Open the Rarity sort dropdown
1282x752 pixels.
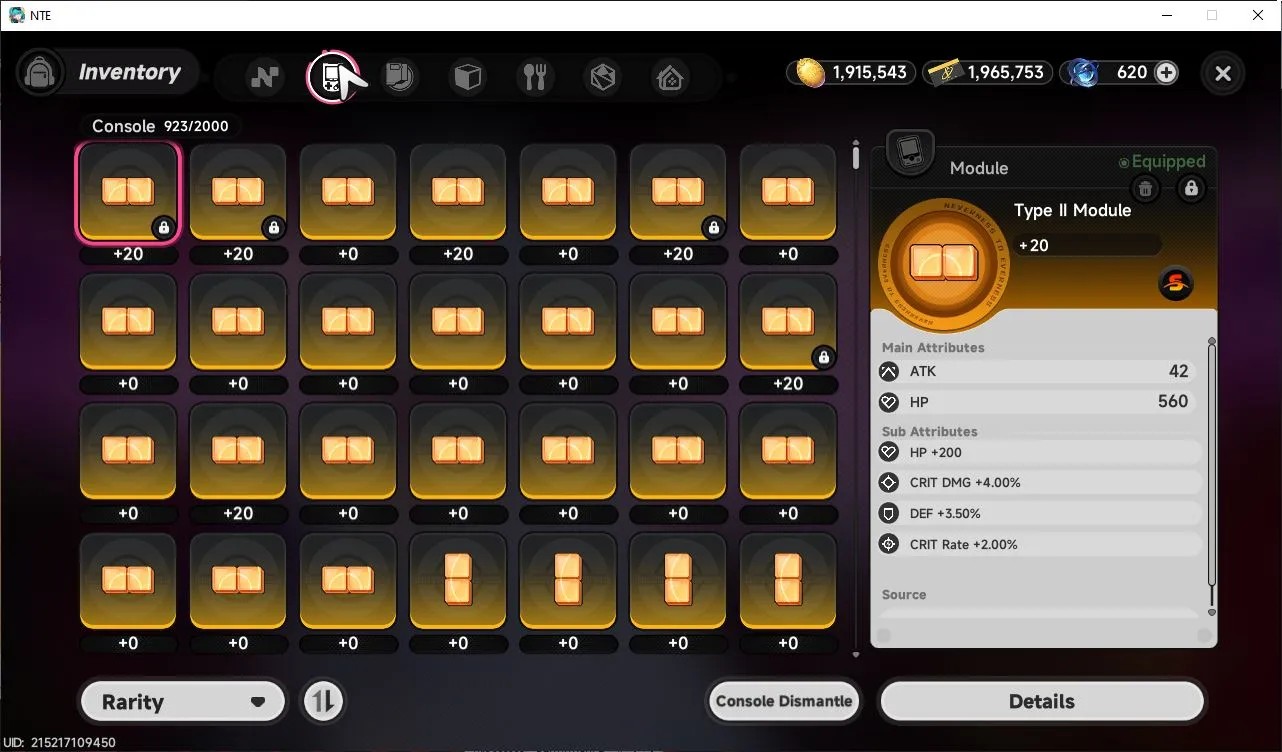[x=183, y=702]
